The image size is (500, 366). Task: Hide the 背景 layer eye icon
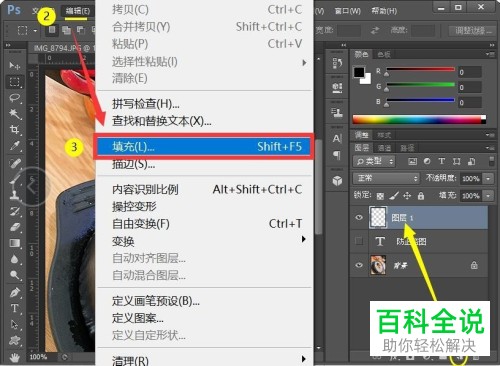[359, 265]
